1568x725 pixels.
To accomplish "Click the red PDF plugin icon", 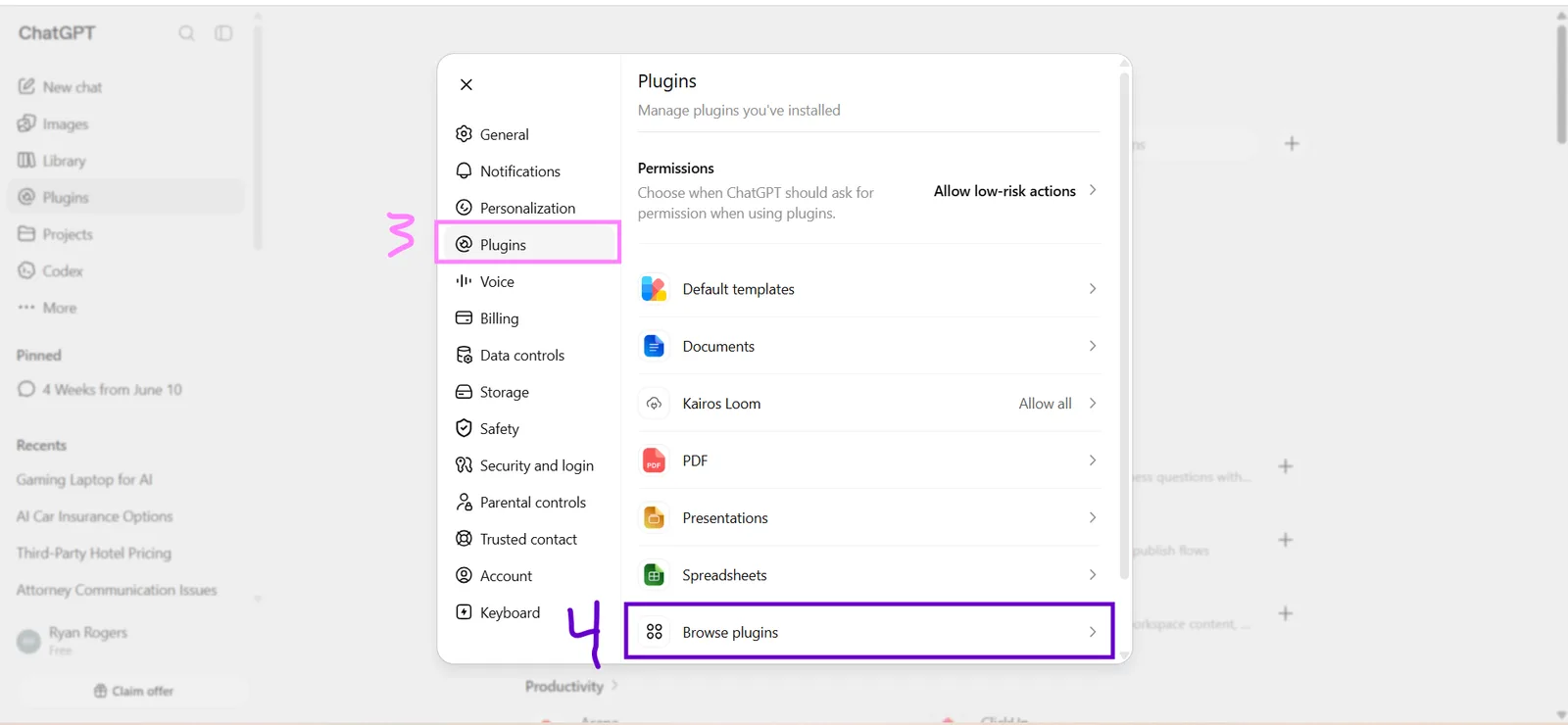I will (x=654, y=460).
